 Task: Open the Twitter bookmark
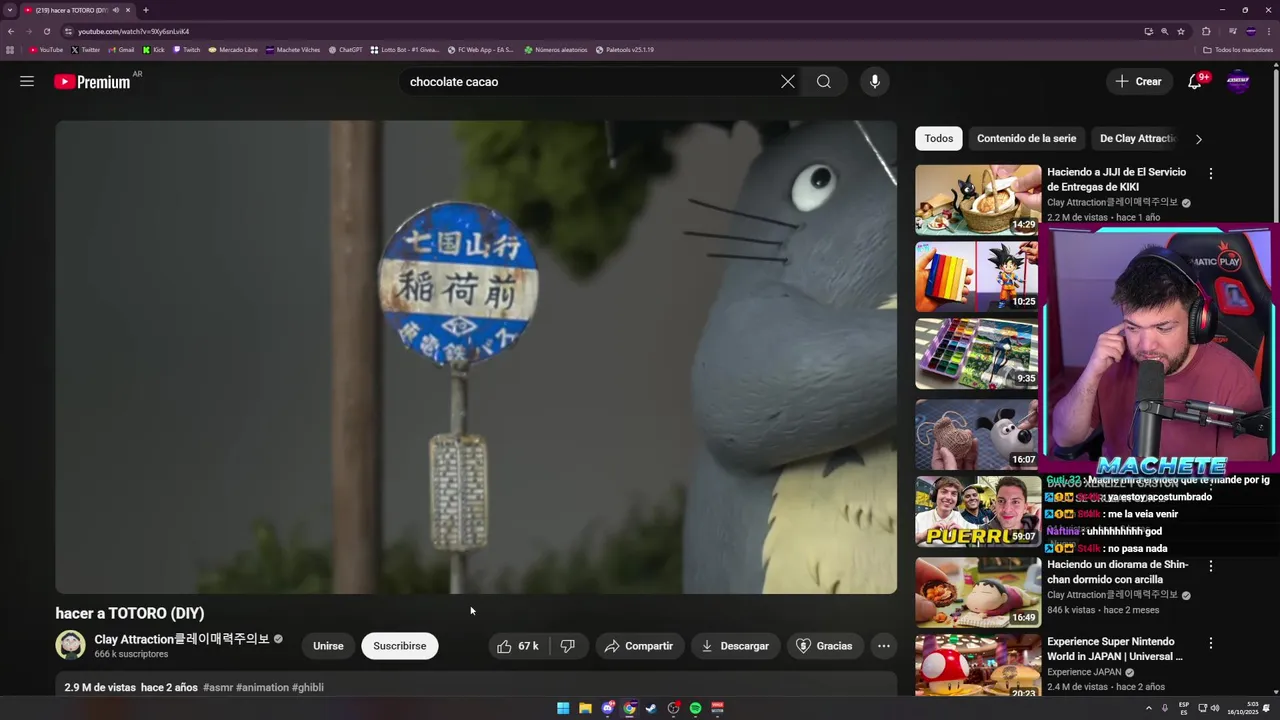coord(86,50)
